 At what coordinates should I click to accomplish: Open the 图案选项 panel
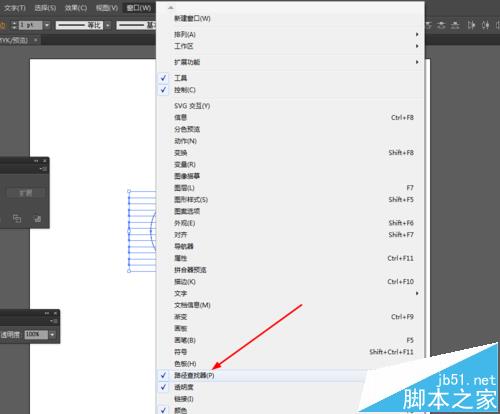(x=290, y=211)
